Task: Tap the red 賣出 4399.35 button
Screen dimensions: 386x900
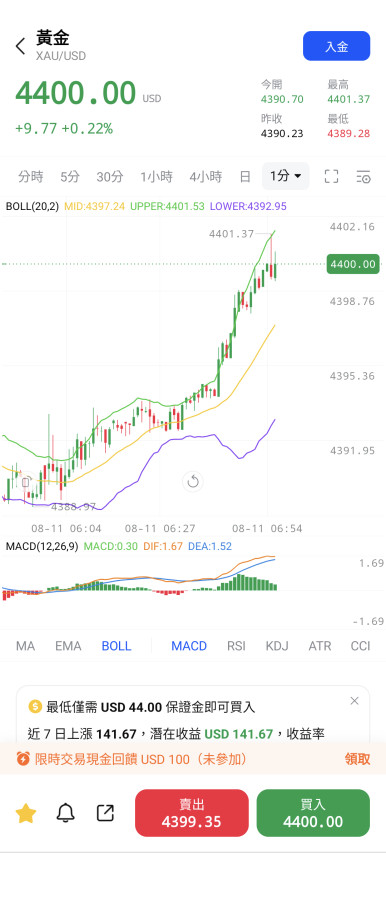Action: pyautogui.click(x=192, y=813)
